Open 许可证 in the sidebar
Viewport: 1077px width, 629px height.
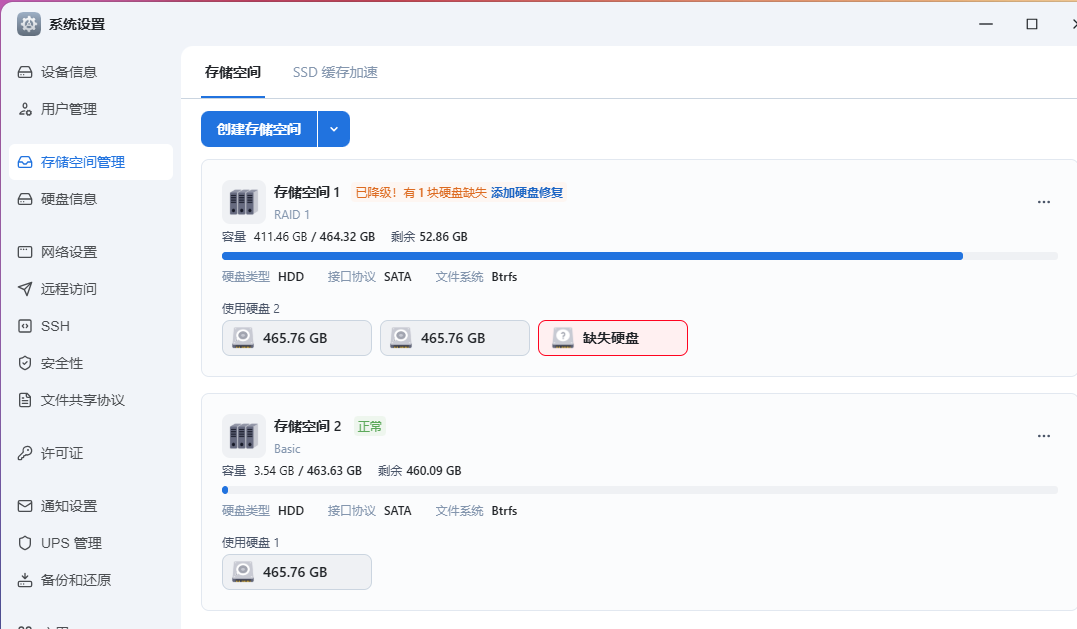[x=91, y=453]
